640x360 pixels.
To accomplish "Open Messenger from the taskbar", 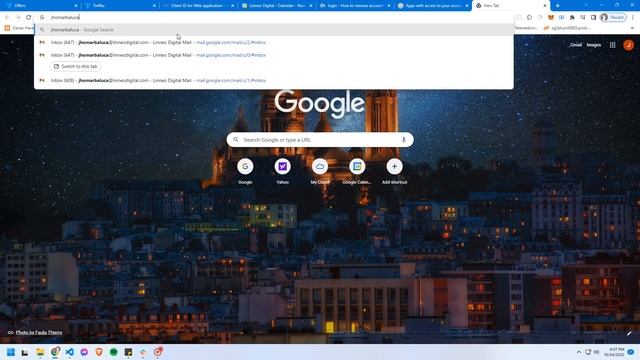I will tap(84, 352).
